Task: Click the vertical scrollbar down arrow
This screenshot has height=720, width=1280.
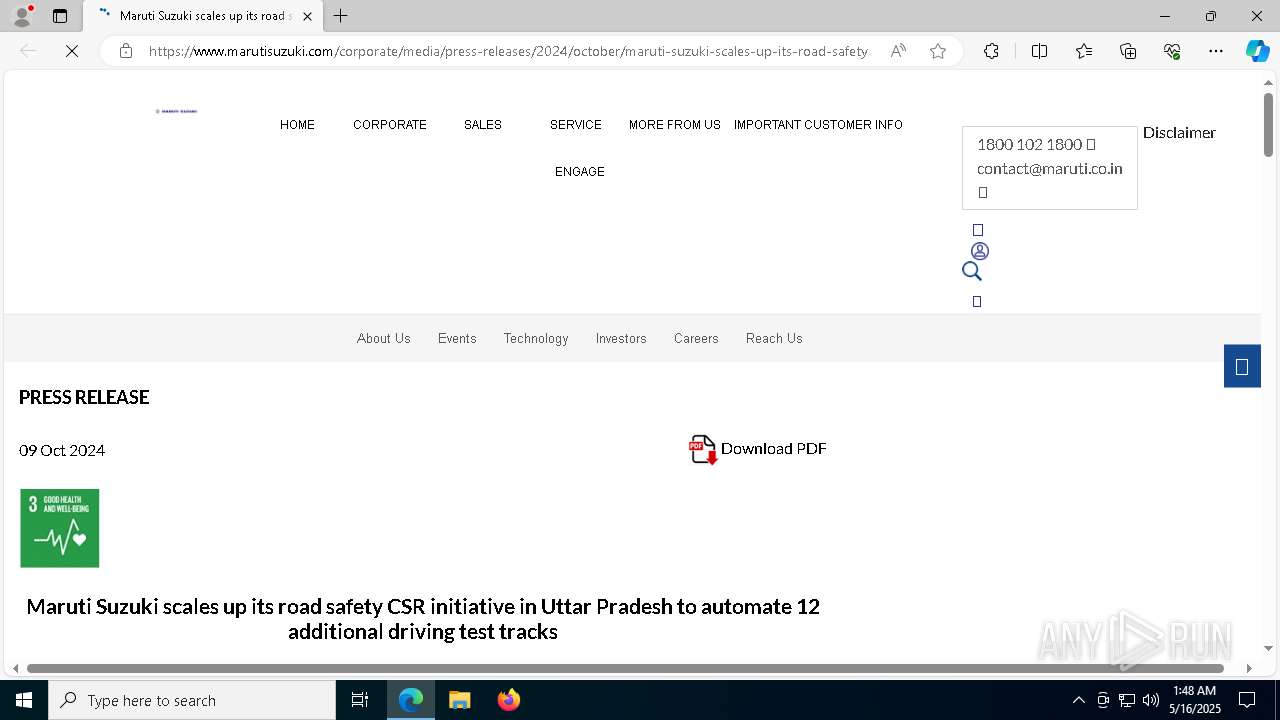Action: [1268, 648]
